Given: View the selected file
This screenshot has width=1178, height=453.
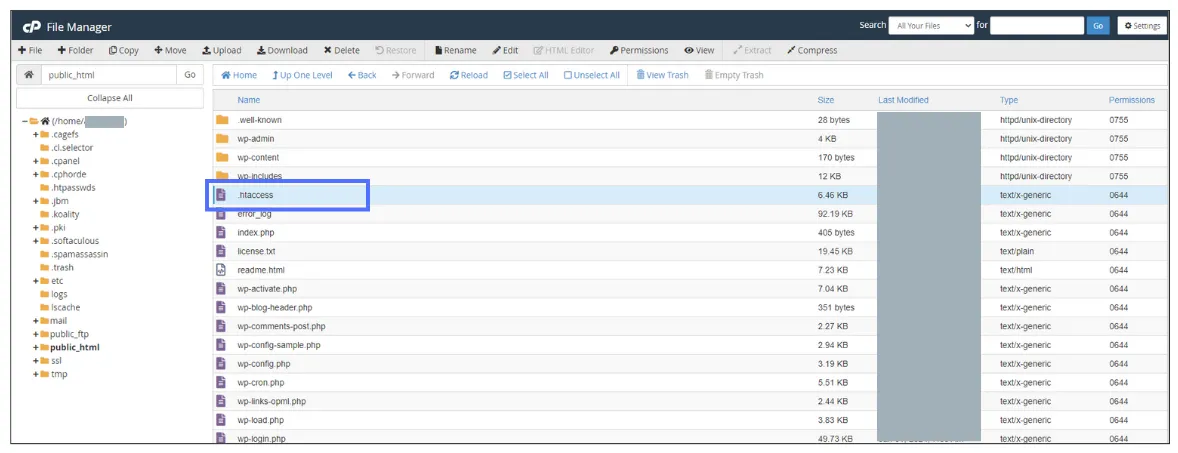Looking at the screenshot, I should click(699, 50).
